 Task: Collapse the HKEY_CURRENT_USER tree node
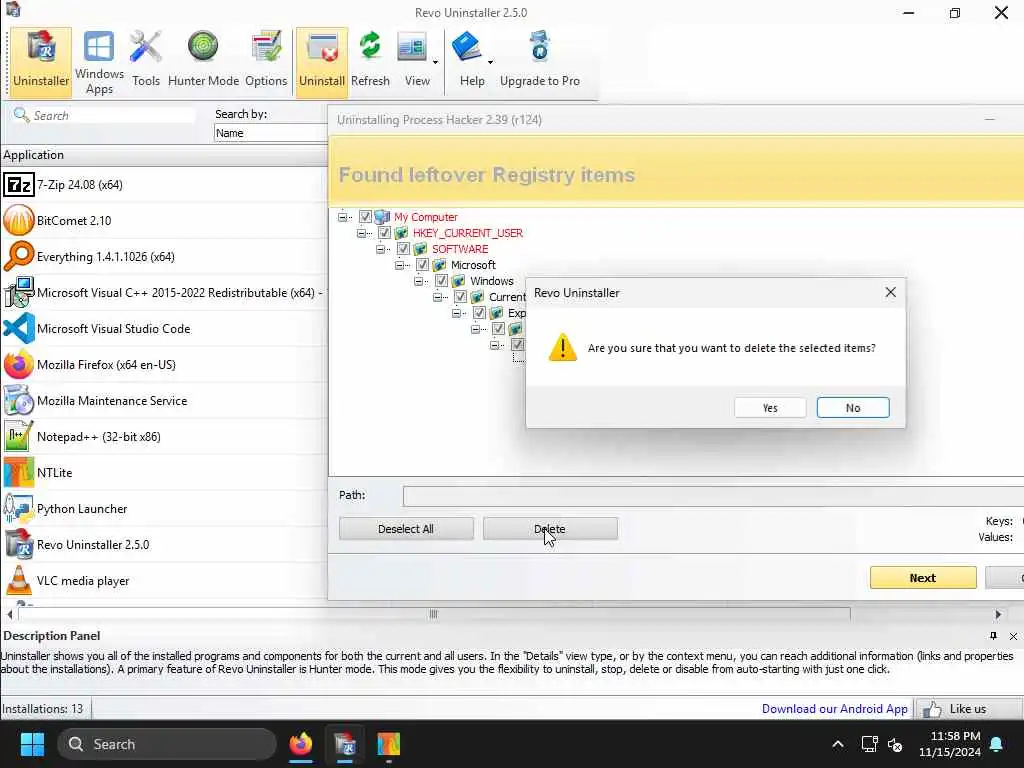pyautogui.click(x=361, y=233)
